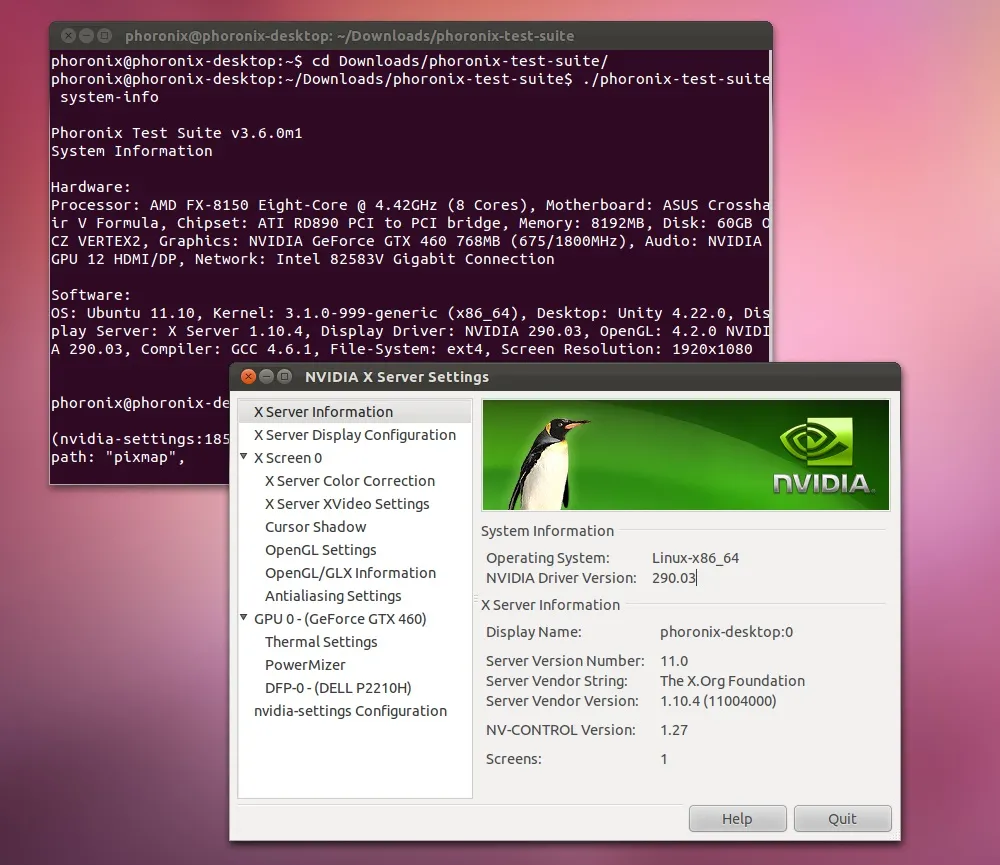Click The X.Org Foundation vendor string

(x=732, y=681)
